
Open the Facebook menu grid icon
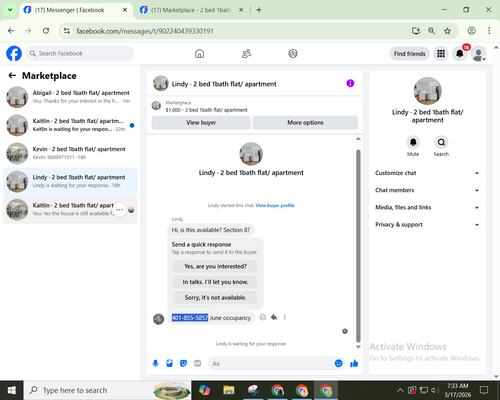click(441, 54)
